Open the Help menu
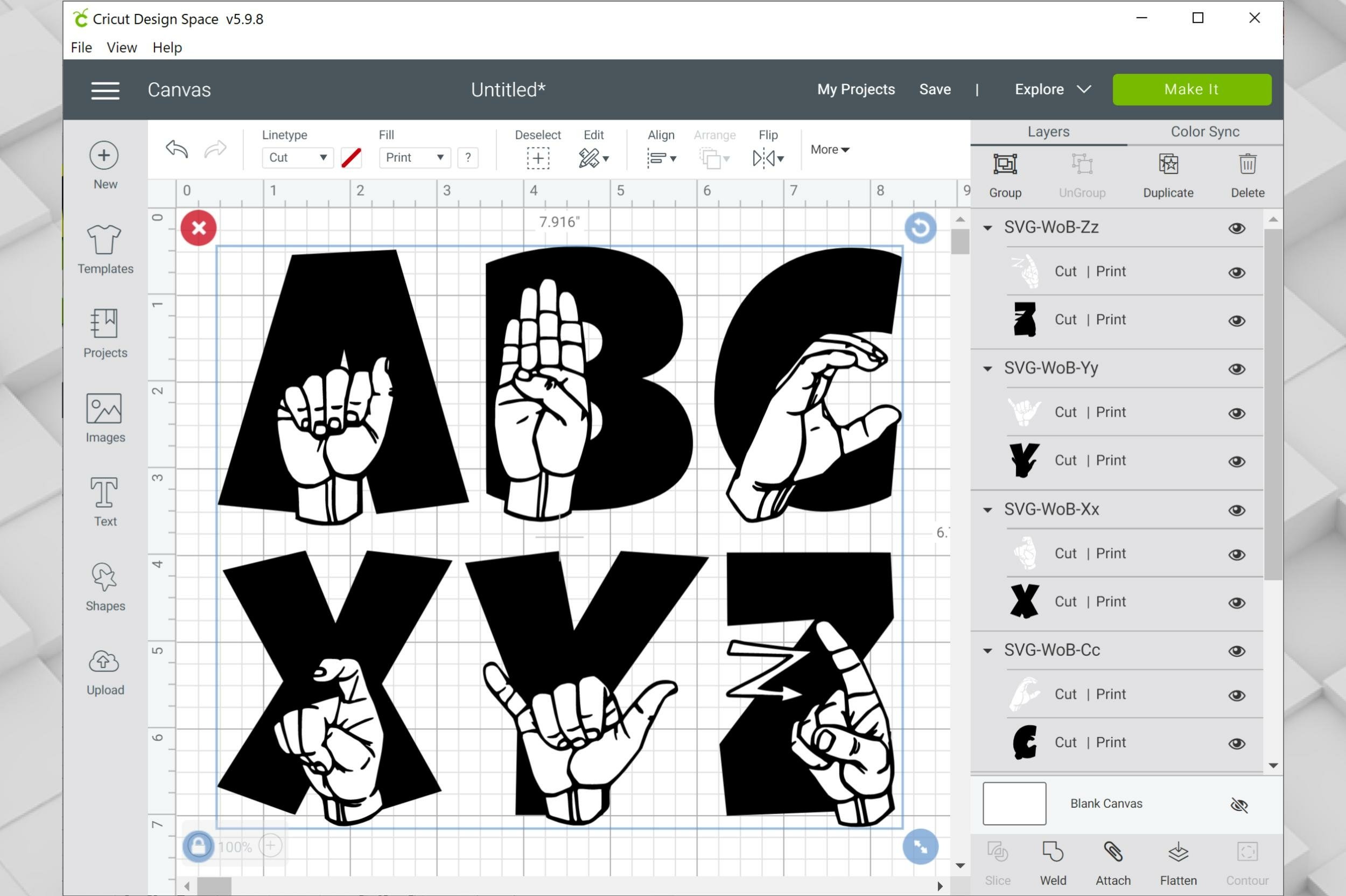The height and width of the screenshot is (896, 1346). pyautogui.click(x=167, y=47)
